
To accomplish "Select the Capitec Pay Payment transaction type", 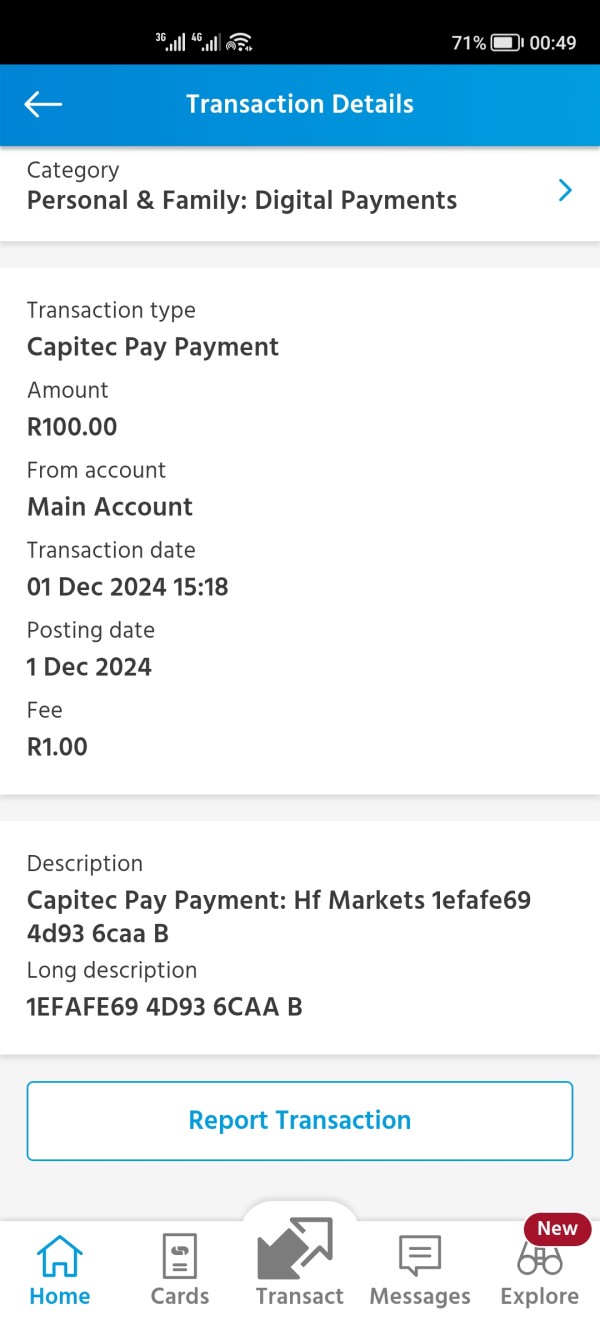I will click(x=153, y=347).
